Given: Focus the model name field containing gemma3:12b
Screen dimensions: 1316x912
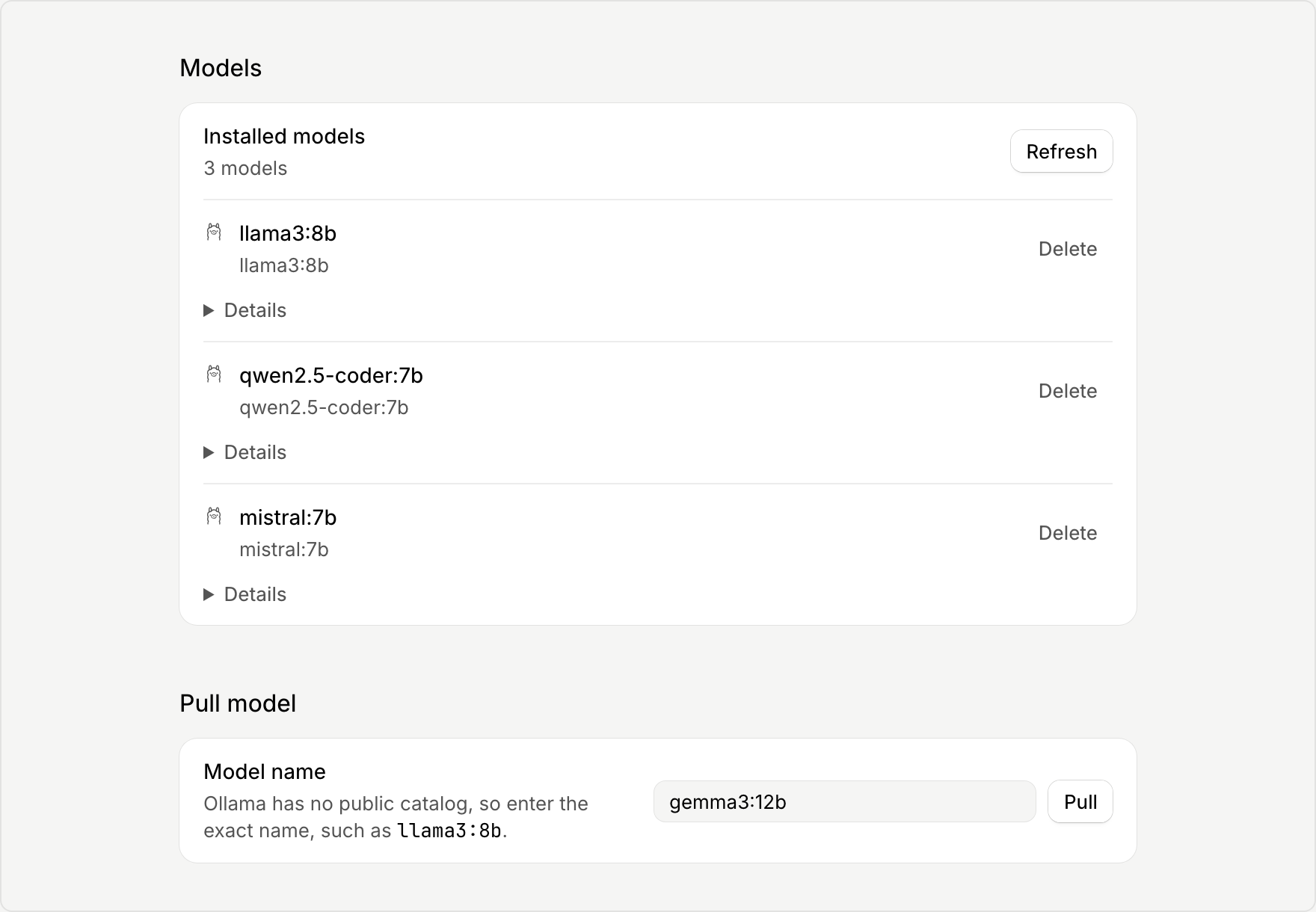Looking at the screenshot, I should pos(845,802).
